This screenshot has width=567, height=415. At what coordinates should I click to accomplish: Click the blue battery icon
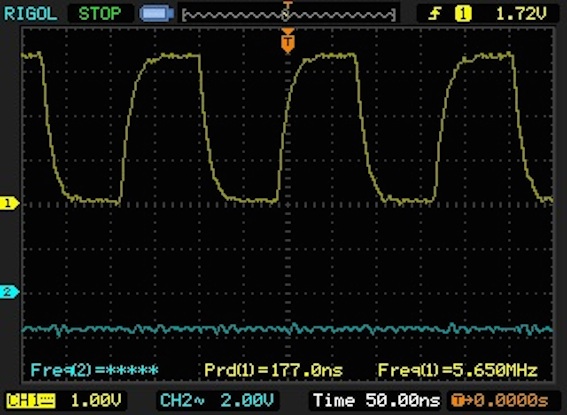click(x=157, y=14)
